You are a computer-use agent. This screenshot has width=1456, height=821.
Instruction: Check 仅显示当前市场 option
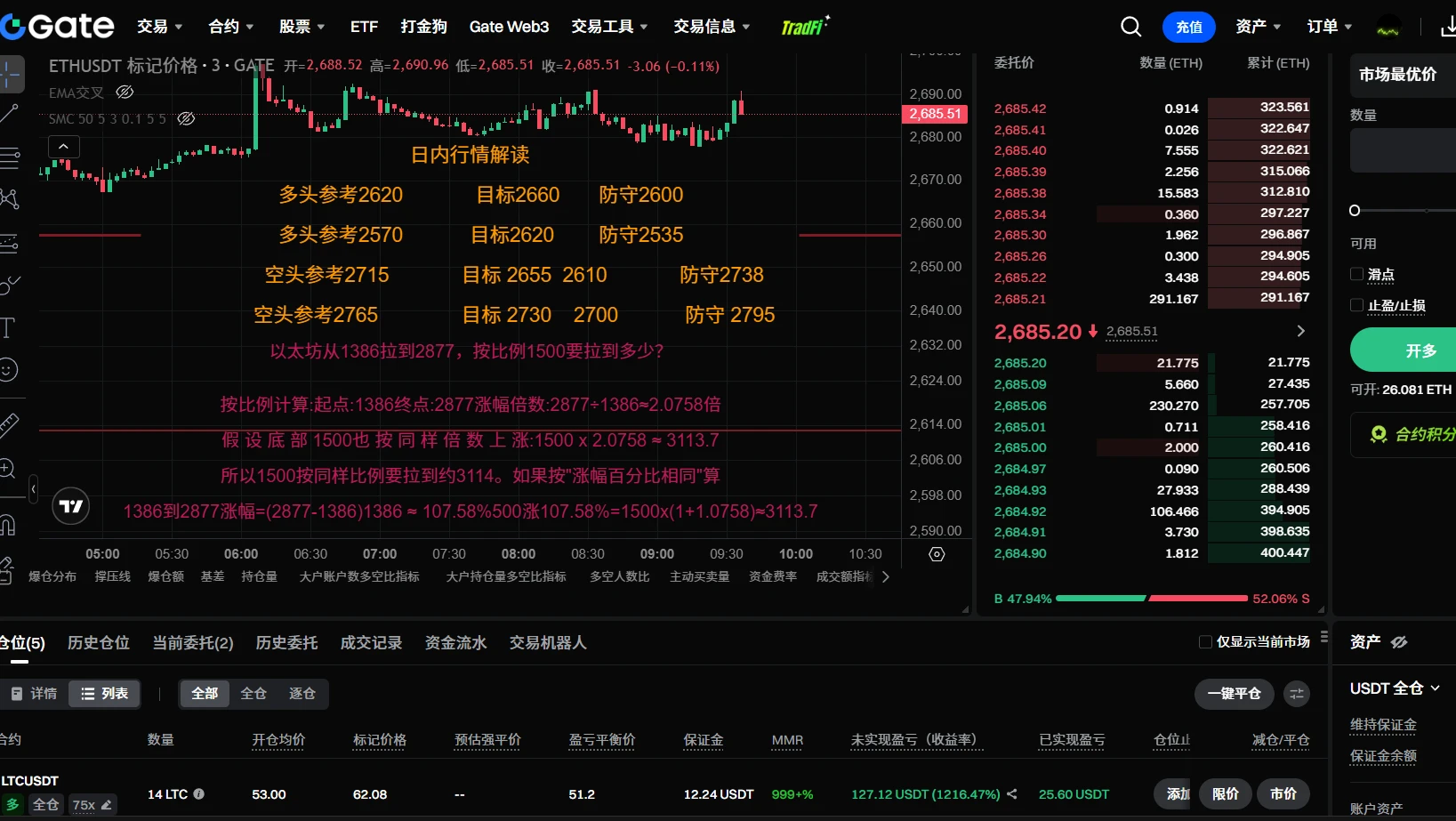1205,642
